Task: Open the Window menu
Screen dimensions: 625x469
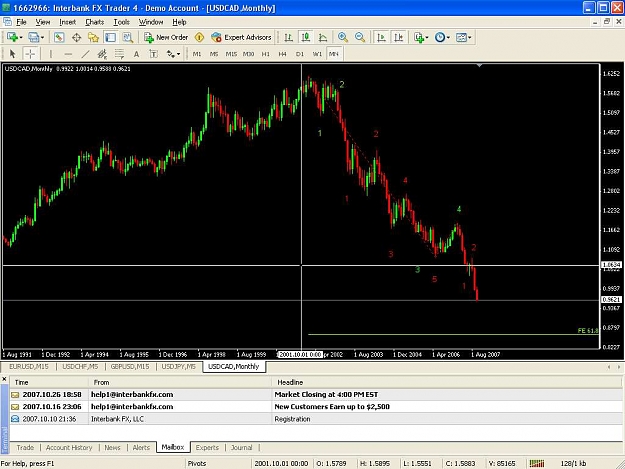Action: (151, 22)
